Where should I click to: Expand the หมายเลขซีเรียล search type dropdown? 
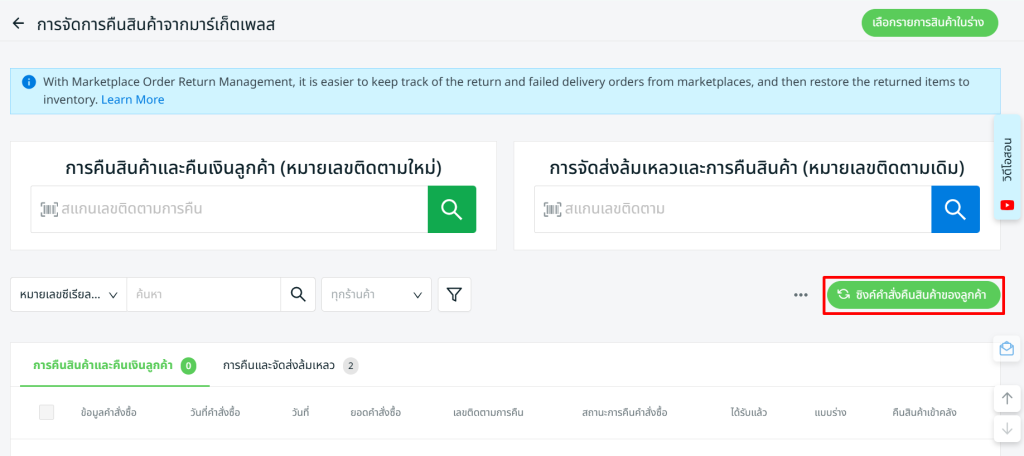coord(68,295)
